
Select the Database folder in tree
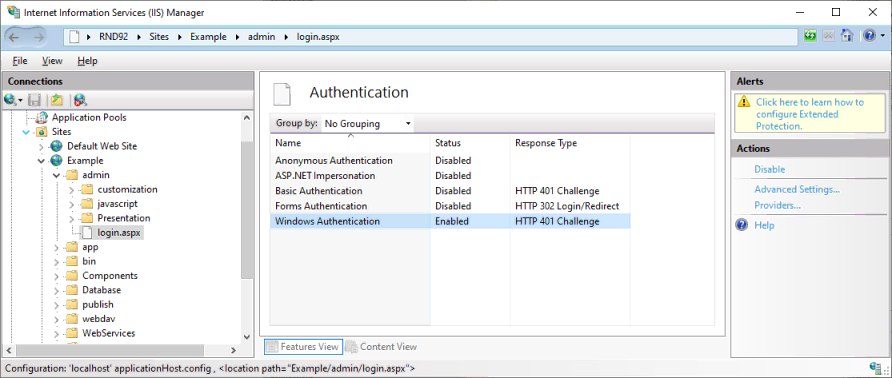click(101, 290)
